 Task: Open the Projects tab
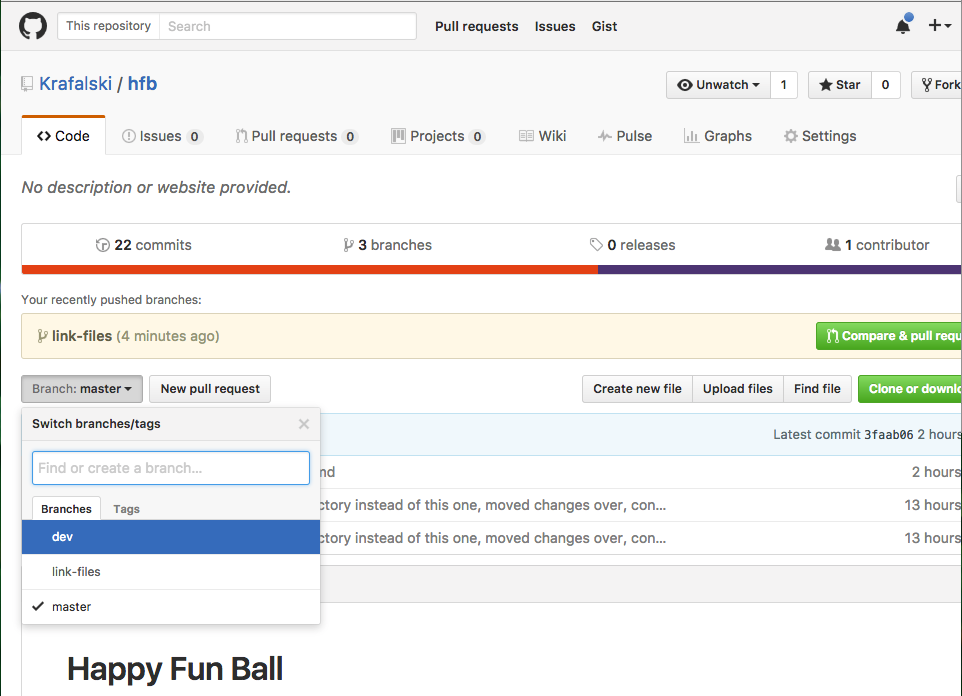click(x=438, y=136)
